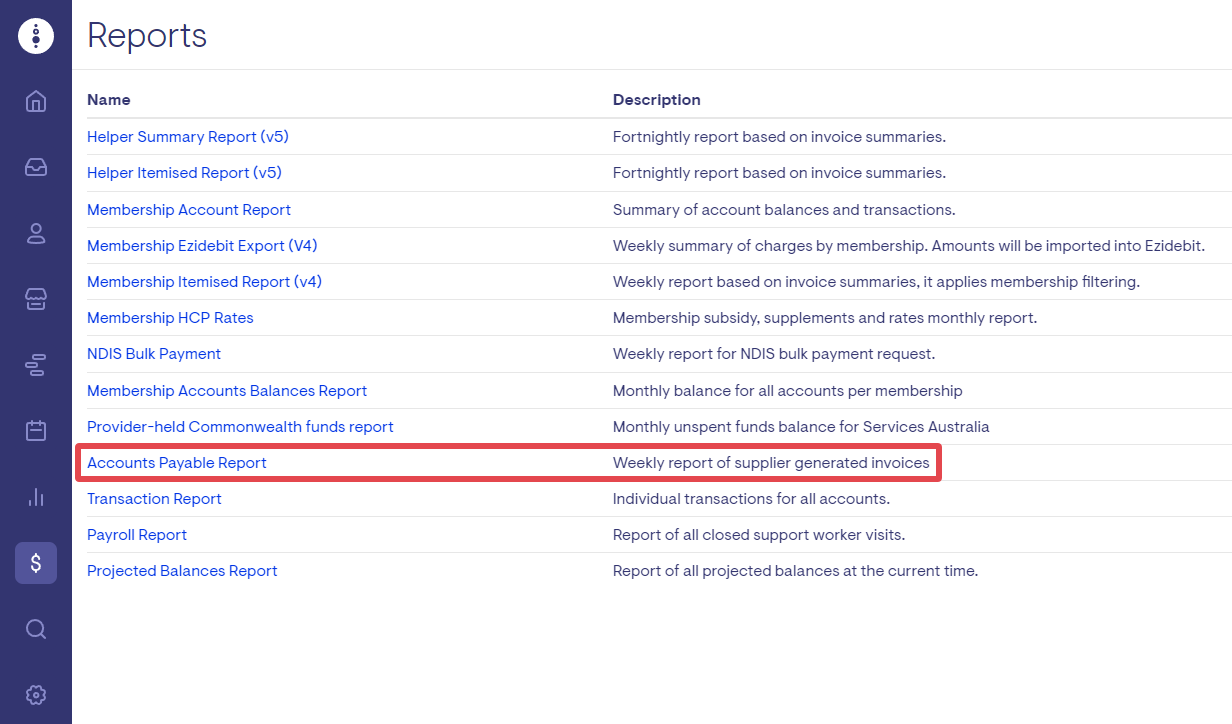
Task: Open the NDIS Bulk Payment report
Action: [x=154, y=354]
